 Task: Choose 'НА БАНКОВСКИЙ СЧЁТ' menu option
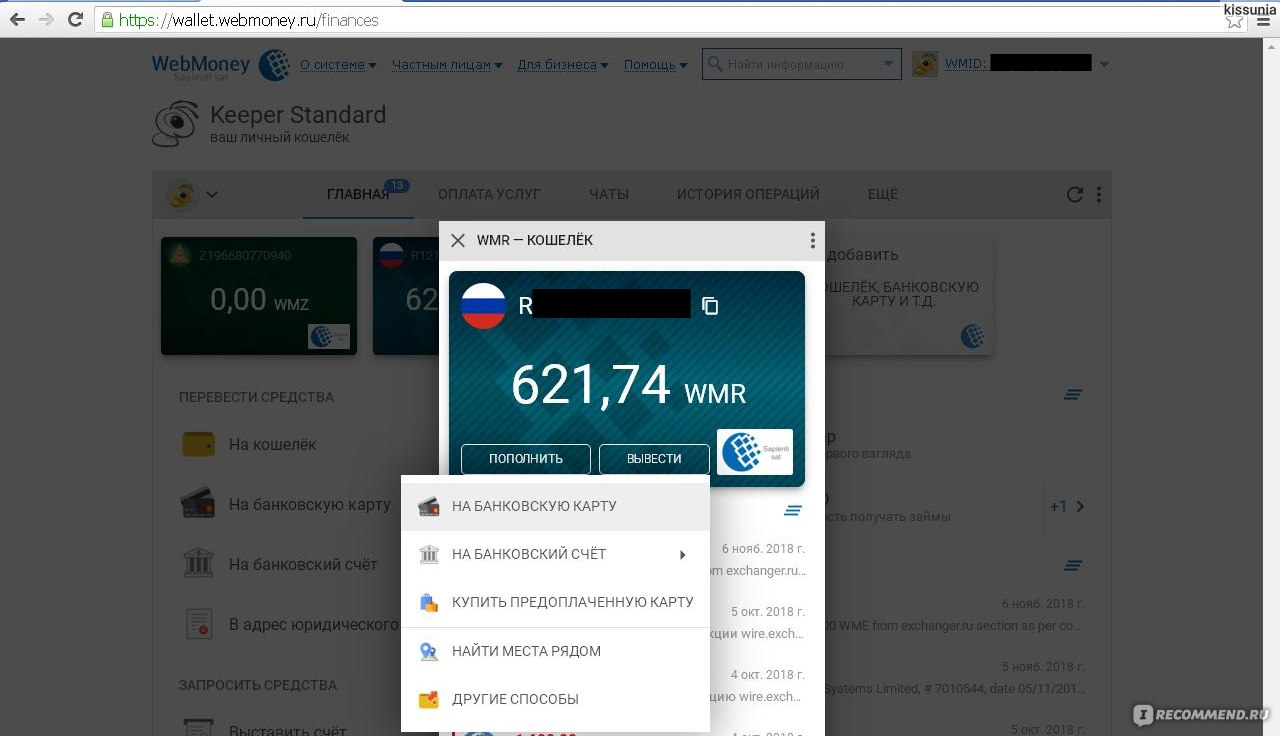click(555, 554)
